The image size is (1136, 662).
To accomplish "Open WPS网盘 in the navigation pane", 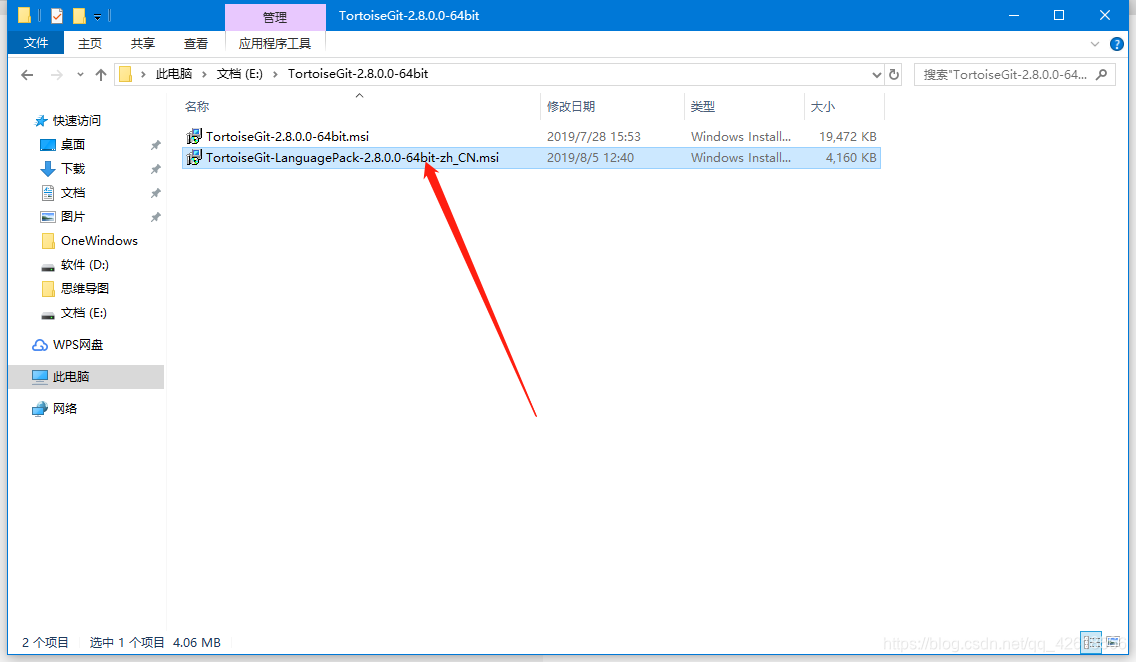I will [77, 345].
